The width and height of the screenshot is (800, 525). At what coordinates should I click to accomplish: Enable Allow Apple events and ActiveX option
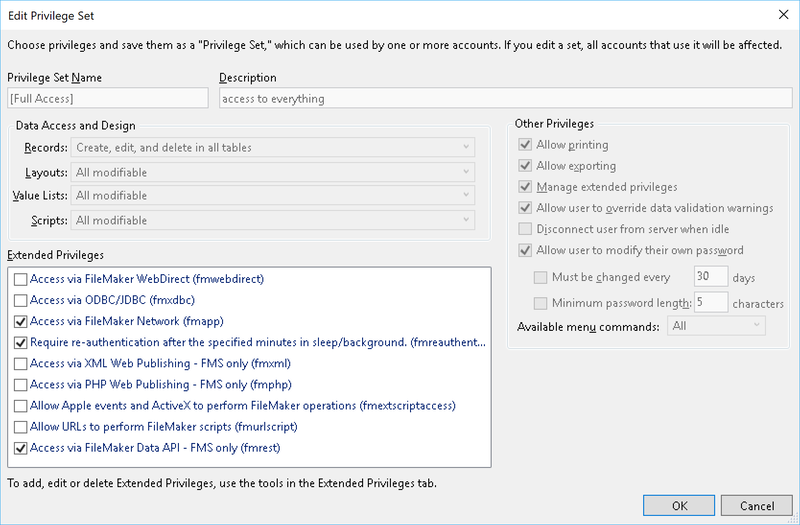pyautogui.click(x=20, y=406)
